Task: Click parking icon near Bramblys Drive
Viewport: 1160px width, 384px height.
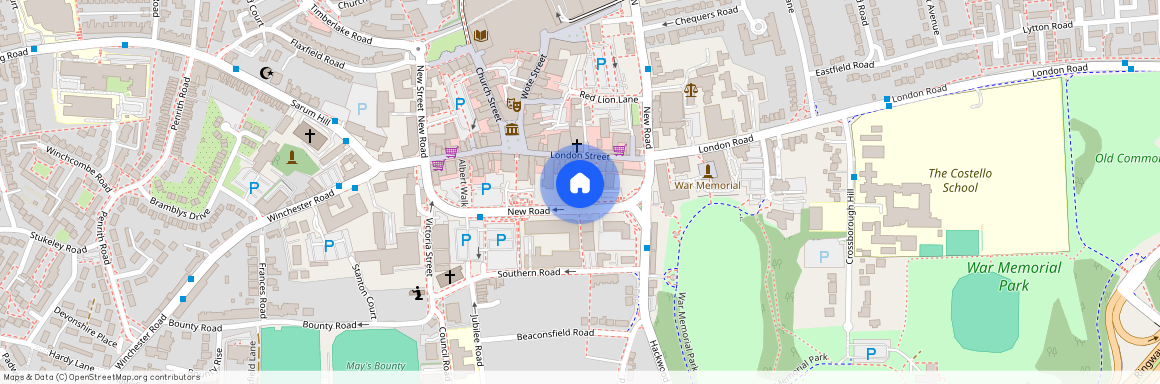Action: pyautogui.click(x=254, y=188)
